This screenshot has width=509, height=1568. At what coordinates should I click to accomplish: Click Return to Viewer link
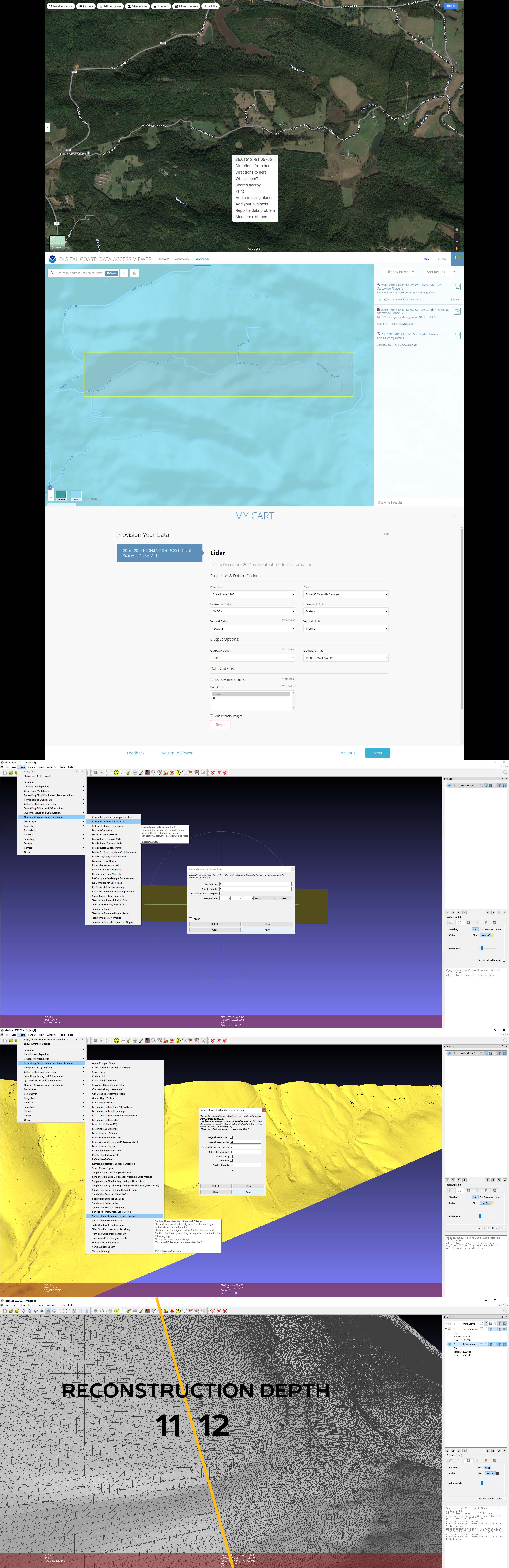click(x=177, y=753)
